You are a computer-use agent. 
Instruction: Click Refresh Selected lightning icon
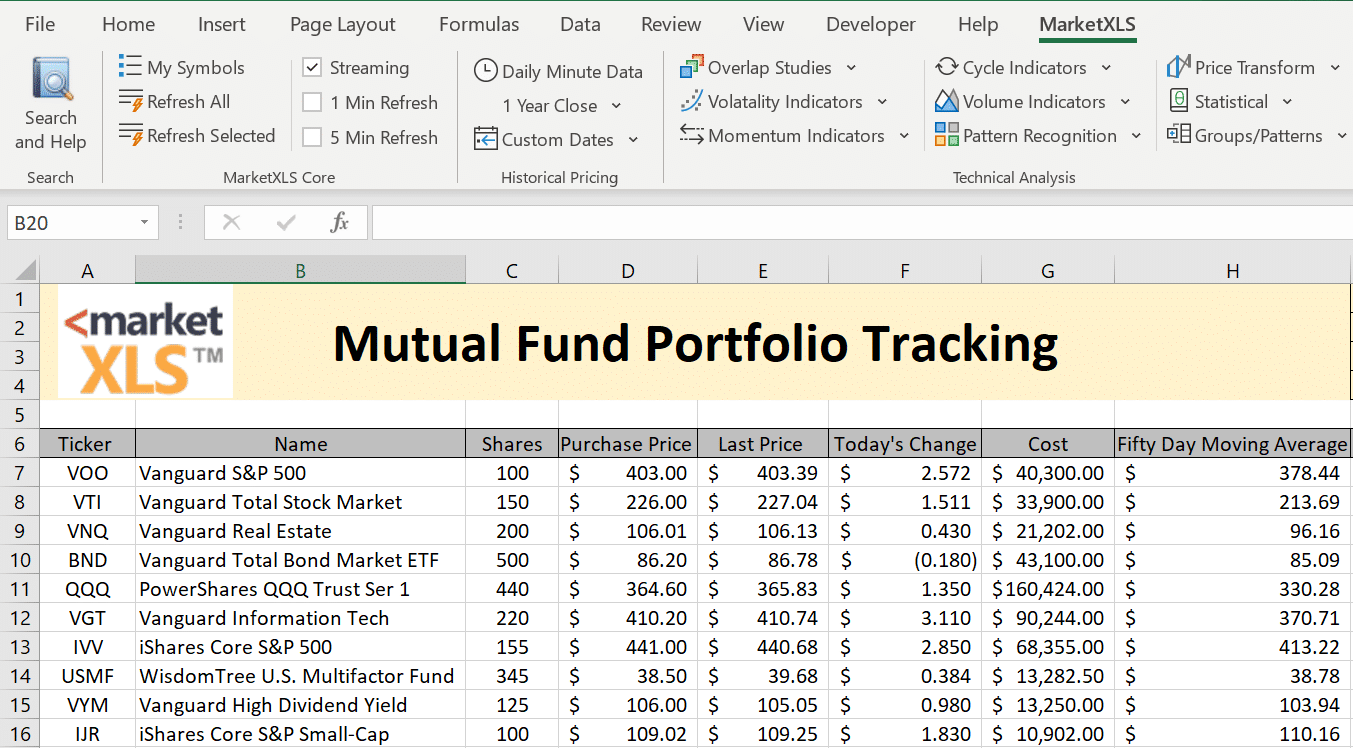(130, 135)
